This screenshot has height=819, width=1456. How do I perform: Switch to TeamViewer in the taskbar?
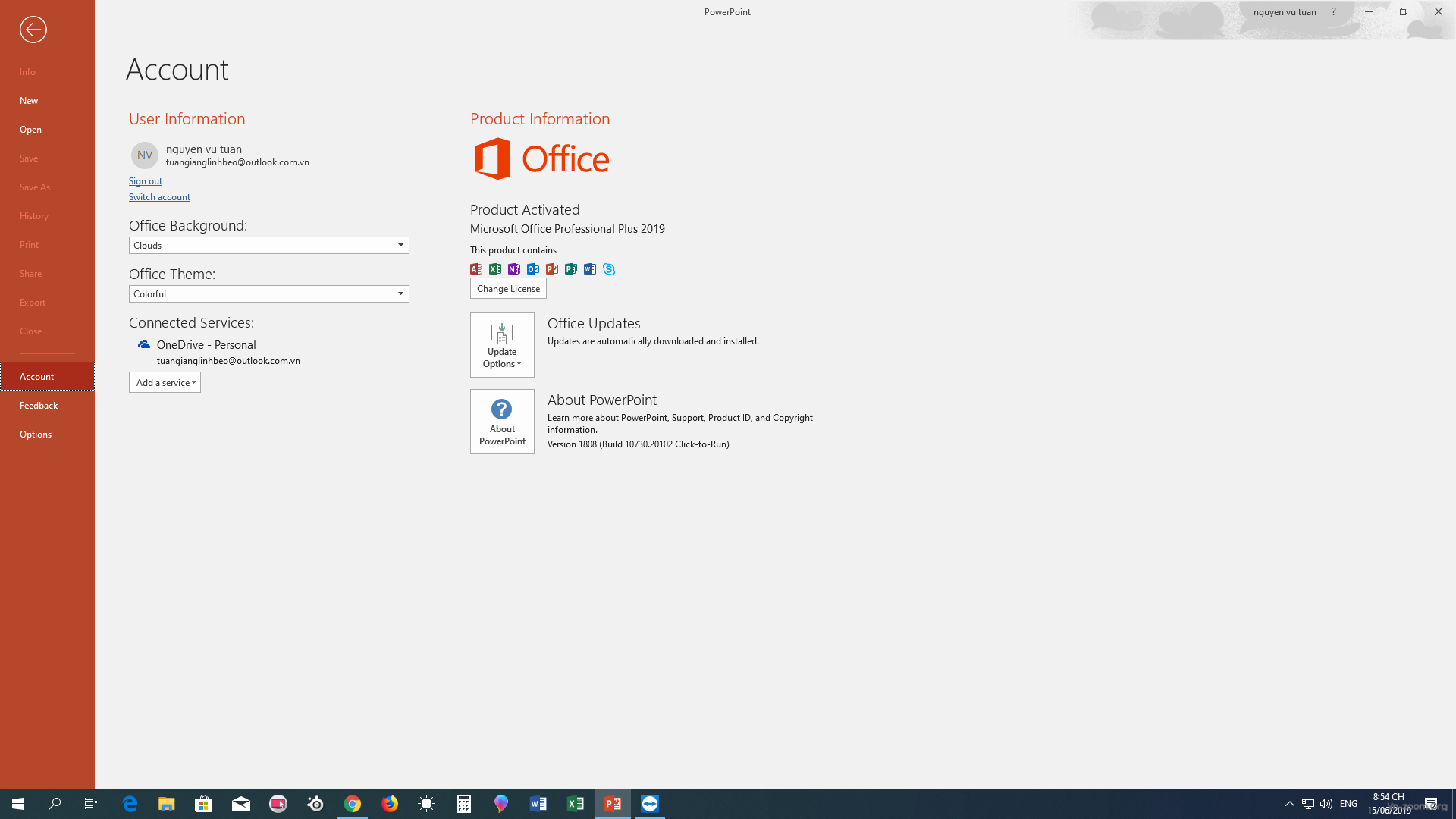tap(650, 804)
